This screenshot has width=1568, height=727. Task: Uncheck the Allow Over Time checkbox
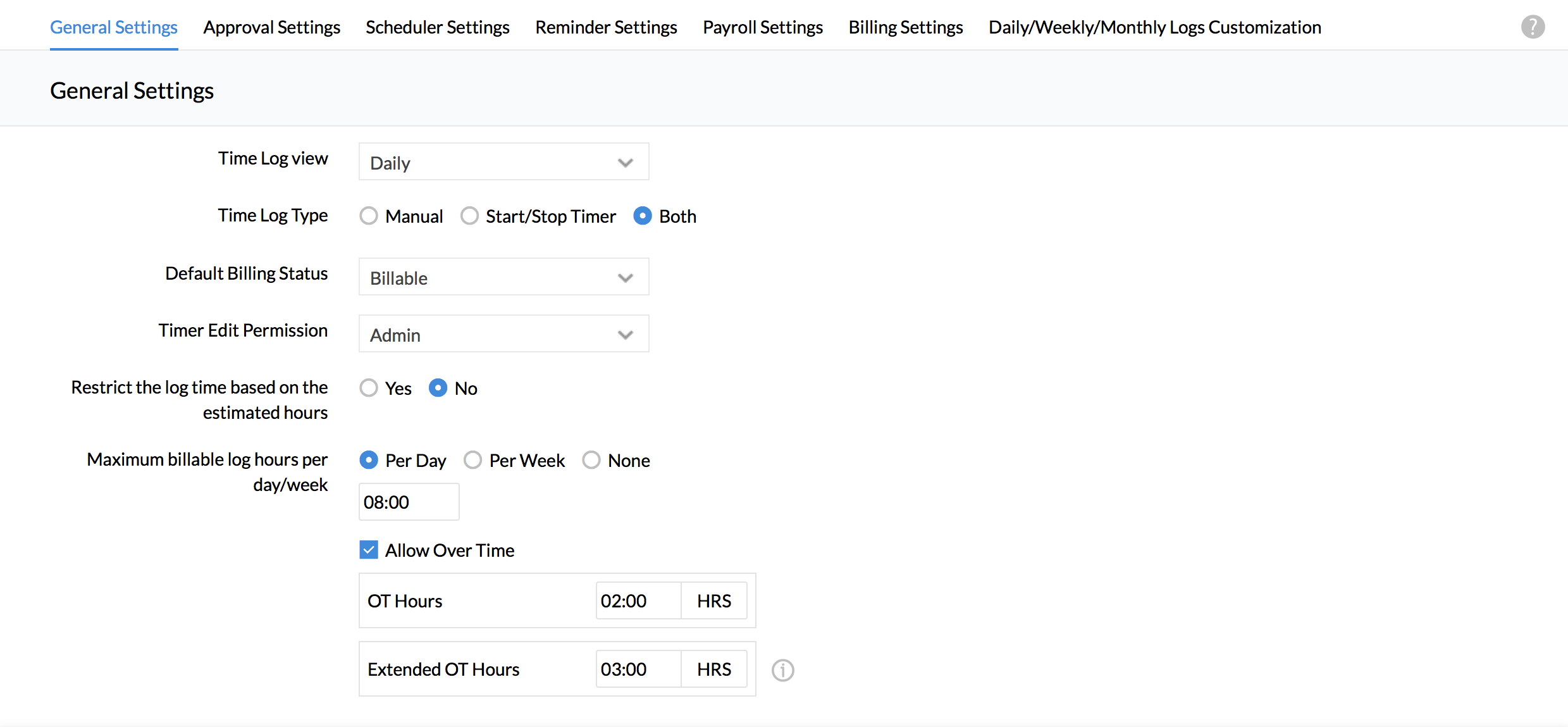369,550
